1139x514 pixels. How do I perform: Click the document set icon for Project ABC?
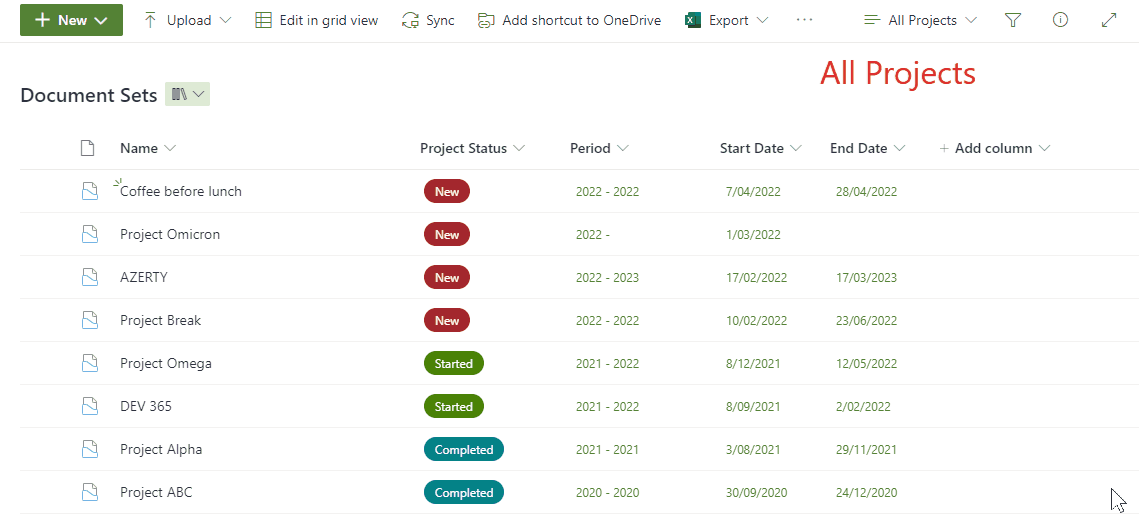tap(89, 492)
